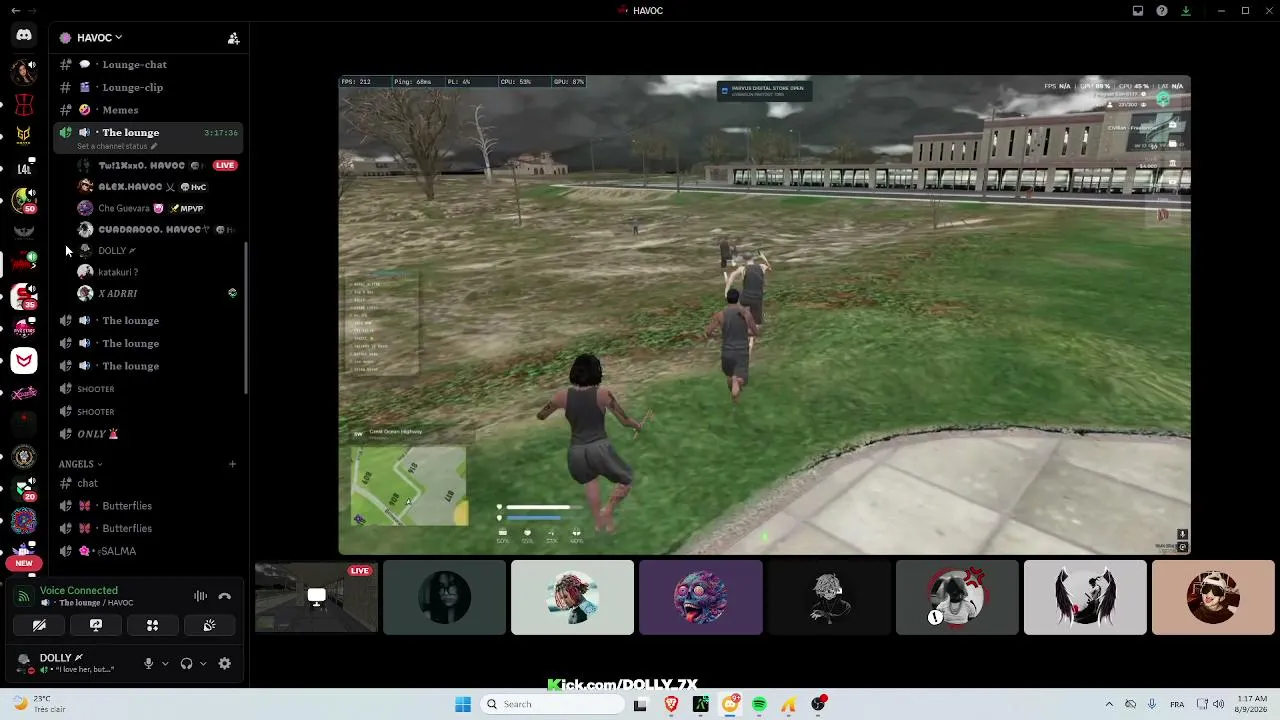The width and height of the screenshot is (1280, 720).
Task: Open the FRA language switcher
Action: 1176,704
